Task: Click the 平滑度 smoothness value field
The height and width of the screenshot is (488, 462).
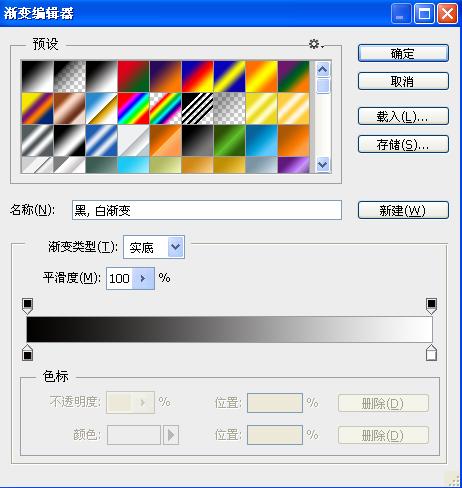Action: tap(119, 278)
